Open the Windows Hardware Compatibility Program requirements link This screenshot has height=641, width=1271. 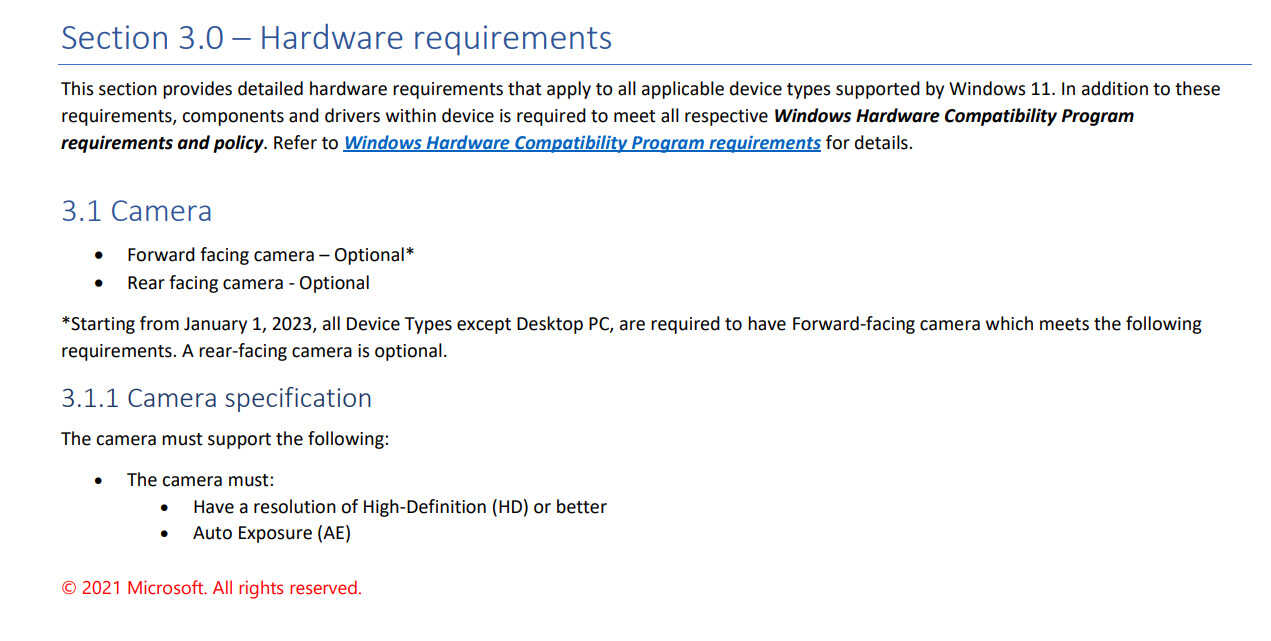click(x=582, y=143)
